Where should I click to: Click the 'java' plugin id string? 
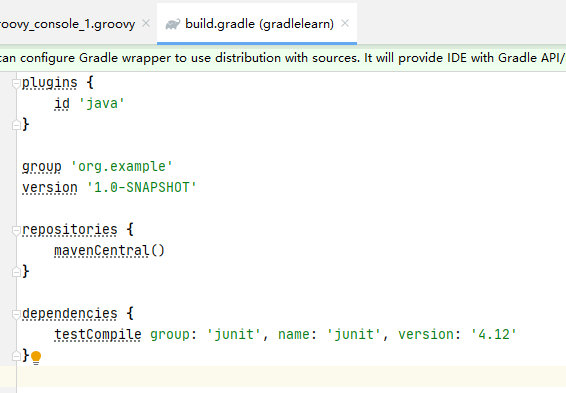pos(101,104)
